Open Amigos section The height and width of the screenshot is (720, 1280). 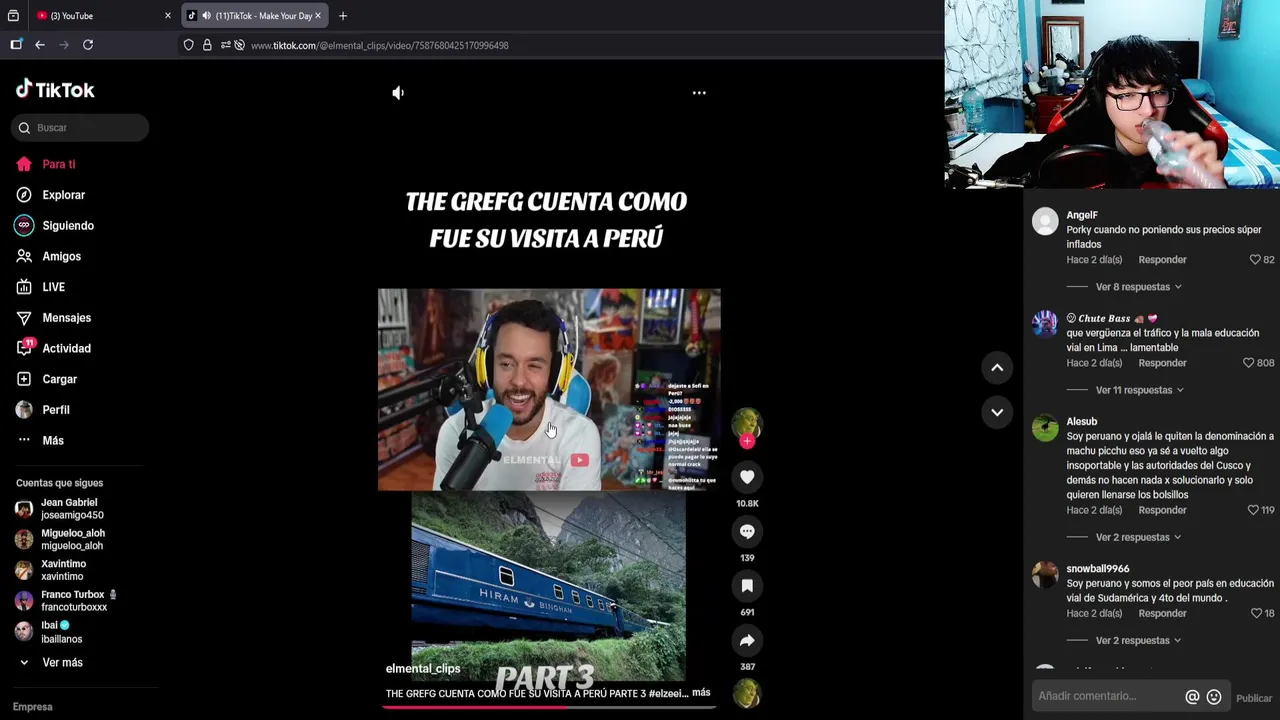(49, 257)
